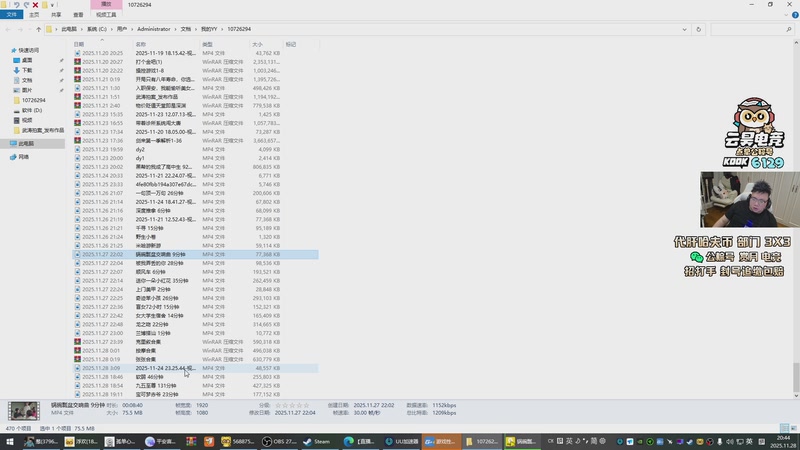Screen dimensions: 800x450
Task: Open the 视频工具 ribbon tab
Action: point(106,15)
